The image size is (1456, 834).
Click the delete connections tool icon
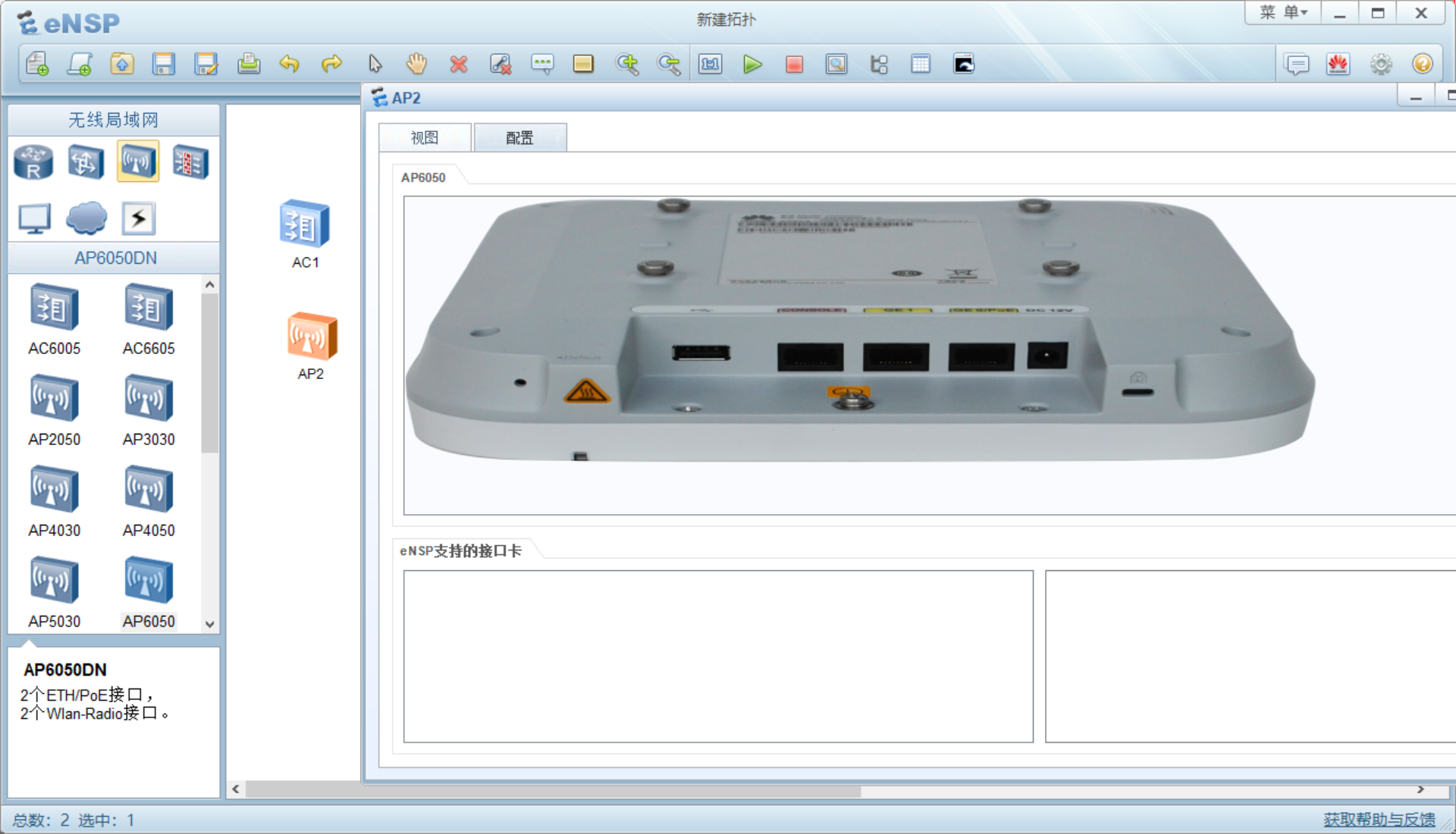[500, 64]
